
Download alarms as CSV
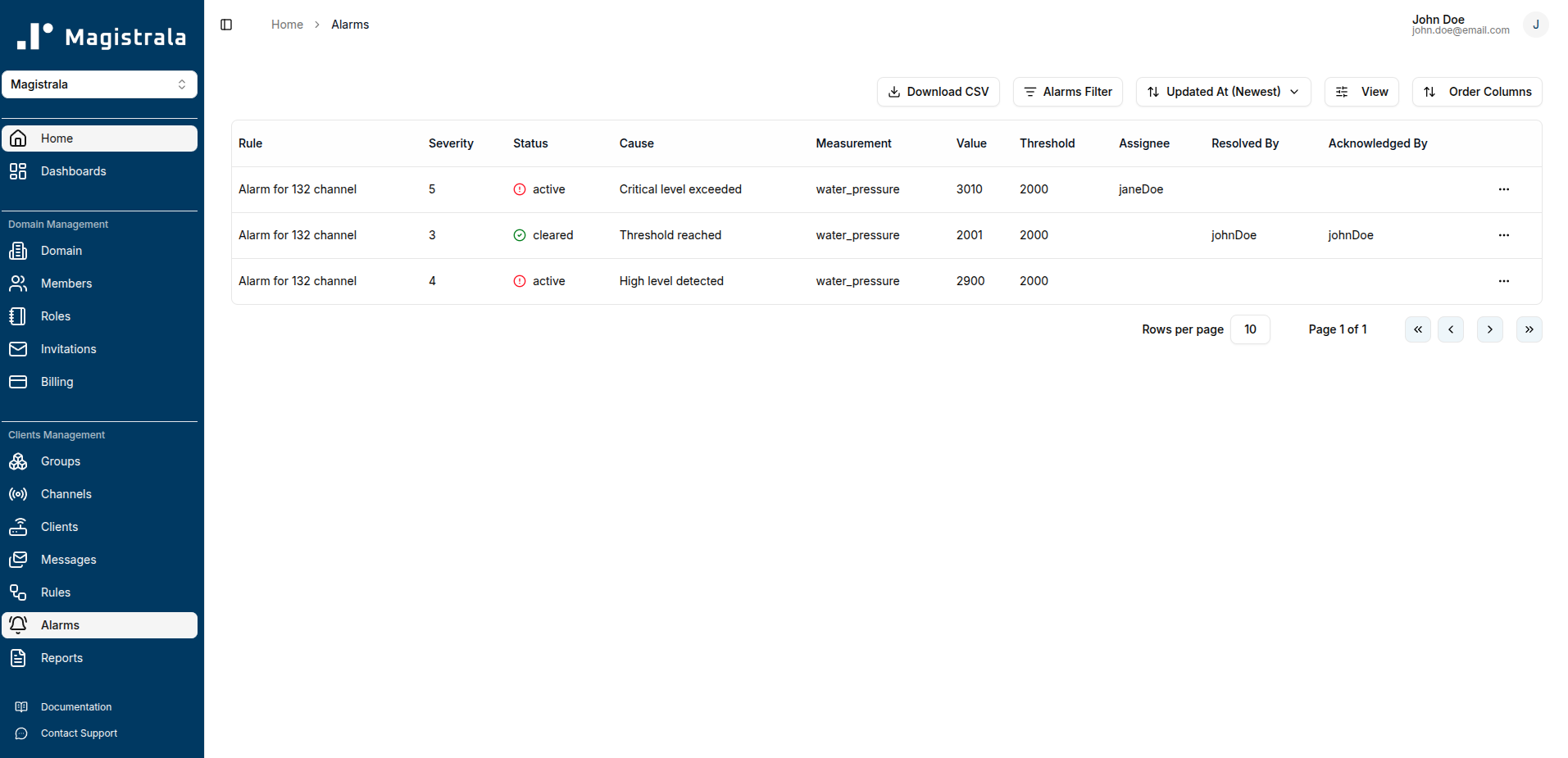coord(938,92)
